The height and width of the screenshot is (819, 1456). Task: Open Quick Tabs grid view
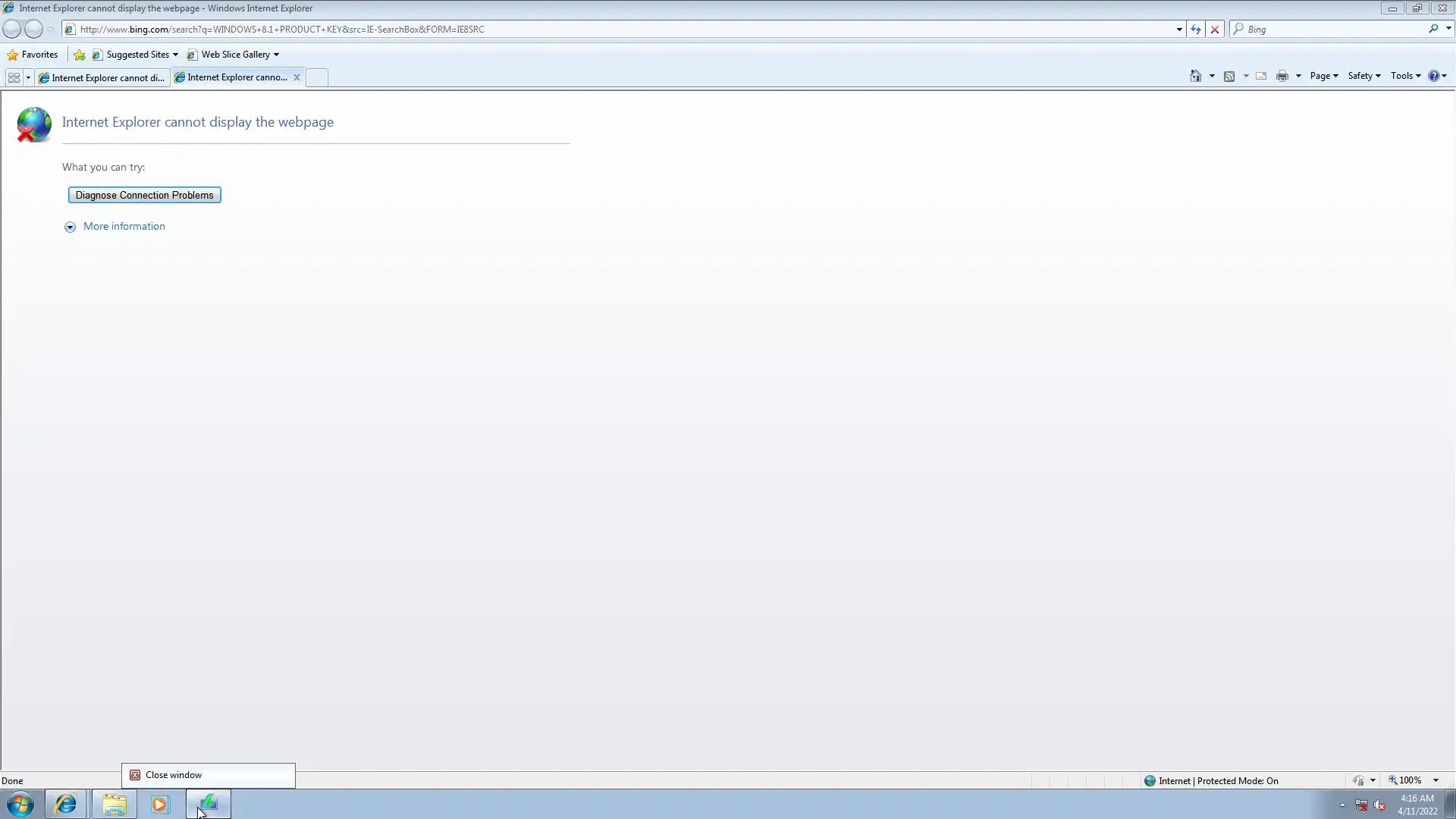14,77
